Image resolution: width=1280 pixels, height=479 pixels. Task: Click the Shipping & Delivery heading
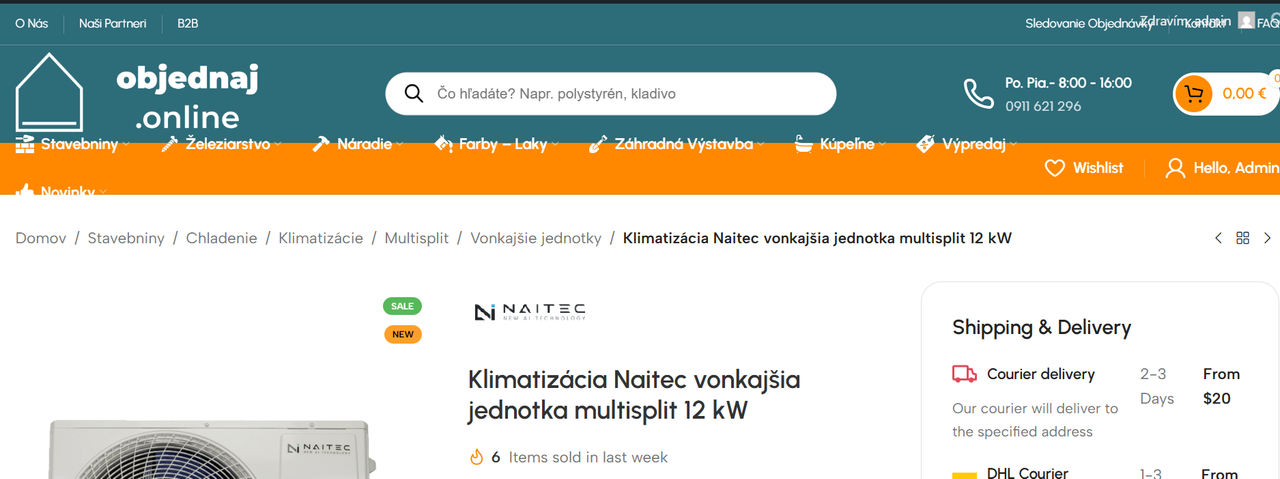(1041, 327)
